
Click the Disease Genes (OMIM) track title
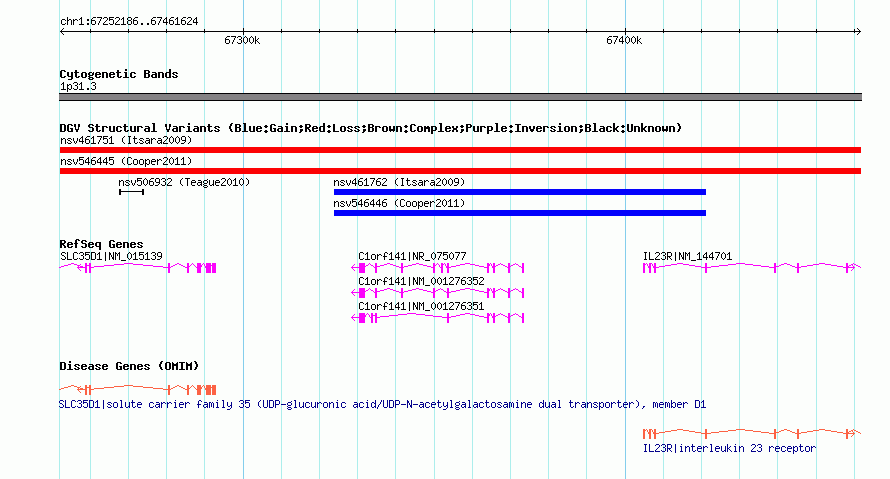pos(129,366)
